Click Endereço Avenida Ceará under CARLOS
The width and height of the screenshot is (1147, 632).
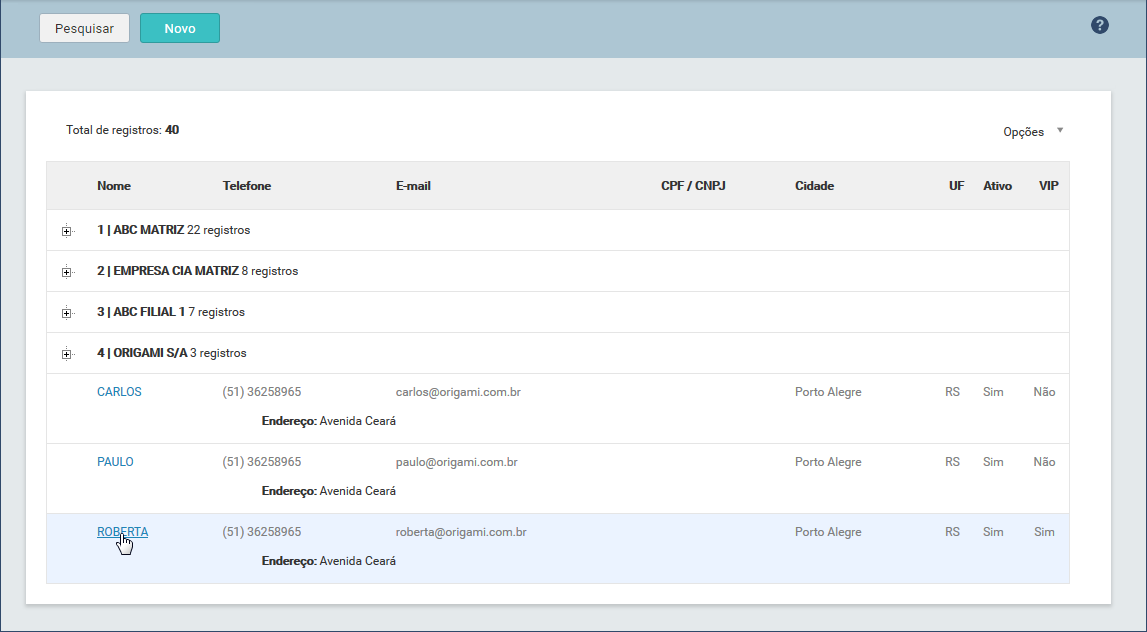click(x=329, y=421)
